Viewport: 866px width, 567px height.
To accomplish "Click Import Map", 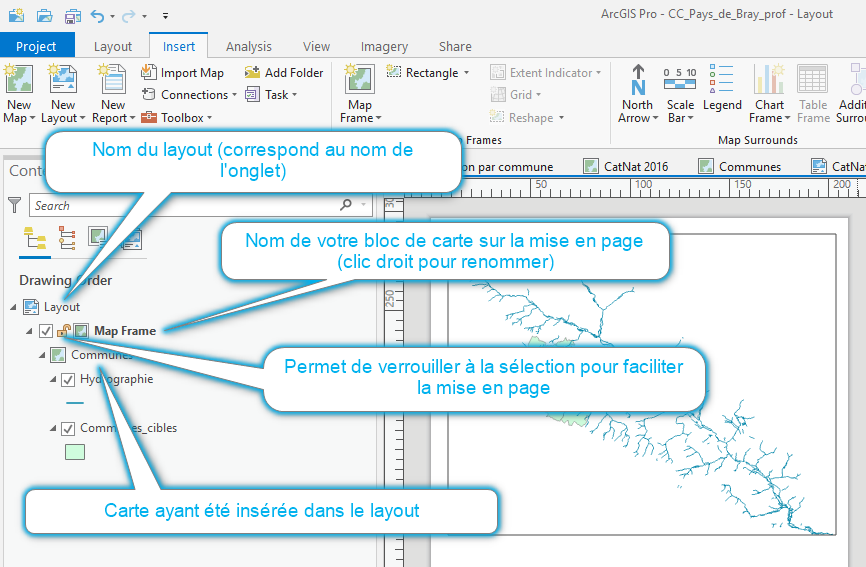I will pyautogui.click(x=182, y=72).
